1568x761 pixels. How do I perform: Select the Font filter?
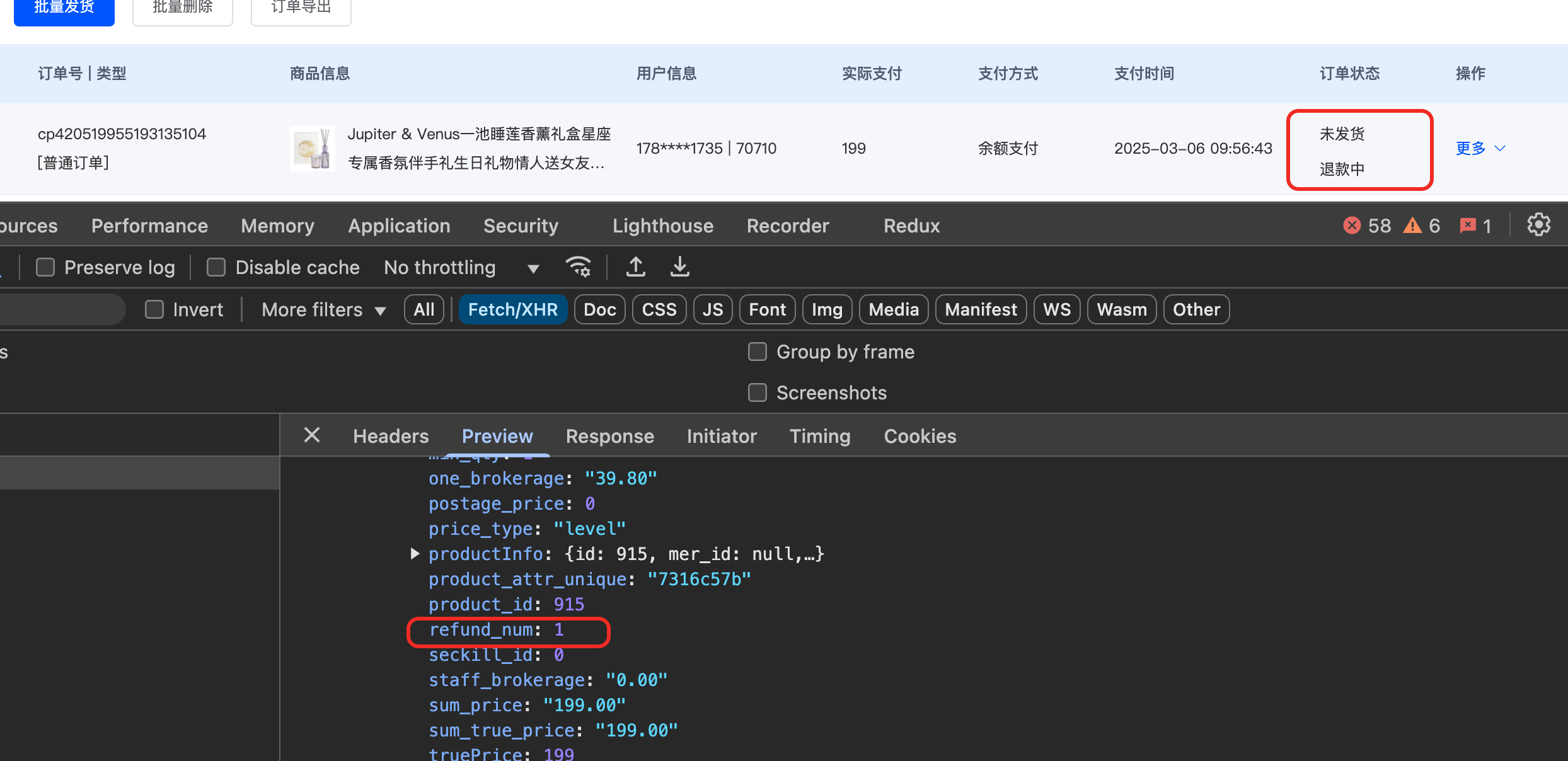coord(767,309)
